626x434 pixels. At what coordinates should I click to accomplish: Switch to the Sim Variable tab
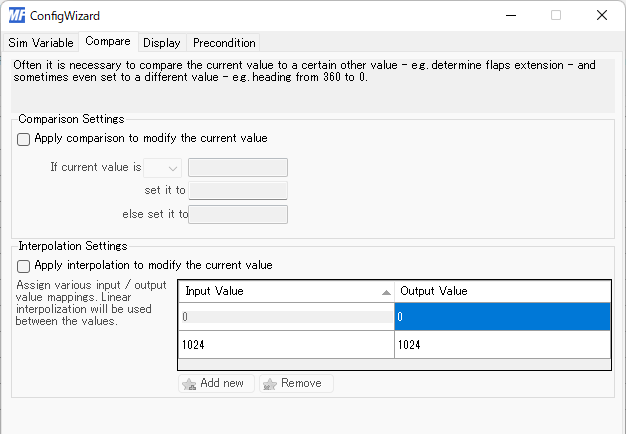(41, 43)
